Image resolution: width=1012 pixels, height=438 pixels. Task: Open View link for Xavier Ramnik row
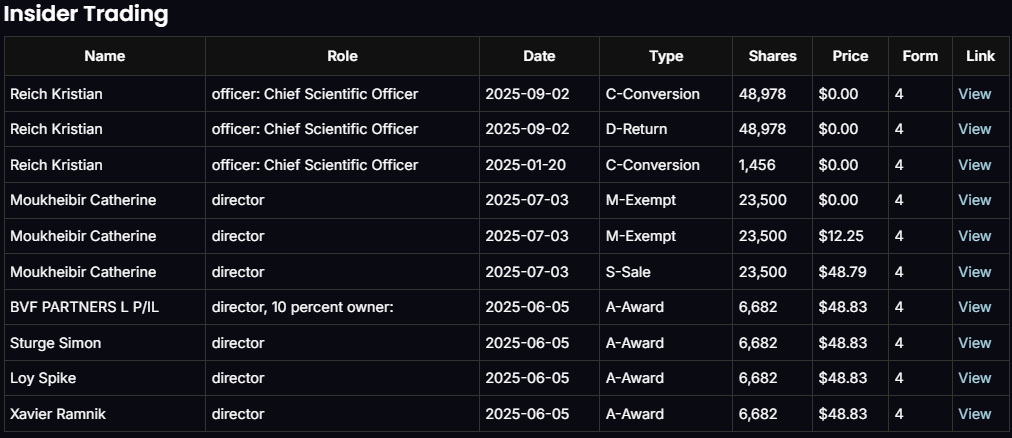[974, 414]
